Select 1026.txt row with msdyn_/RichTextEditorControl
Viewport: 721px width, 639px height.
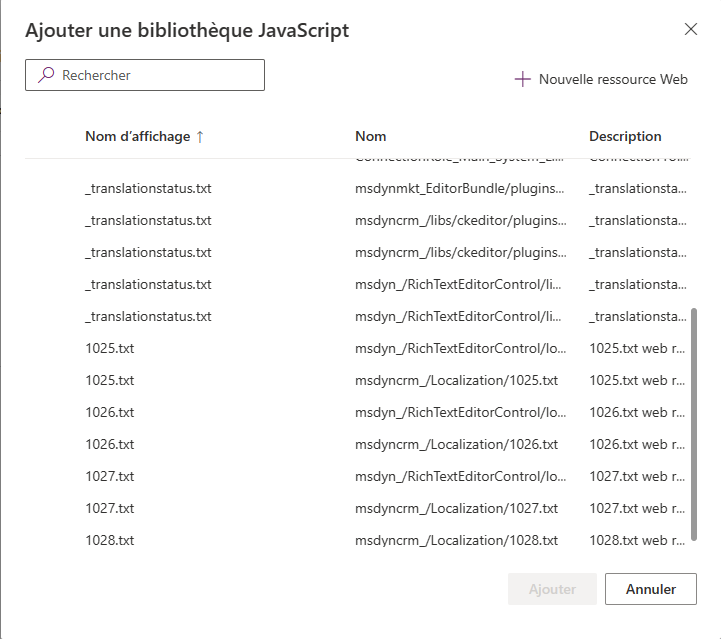(358, 412)
